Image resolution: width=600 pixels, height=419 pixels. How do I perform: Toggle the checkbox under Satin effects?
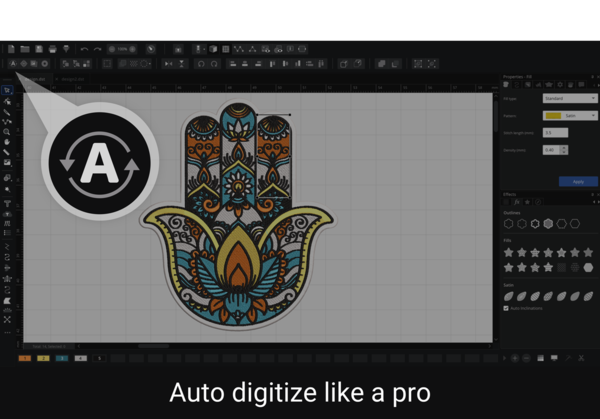[506, 308]
